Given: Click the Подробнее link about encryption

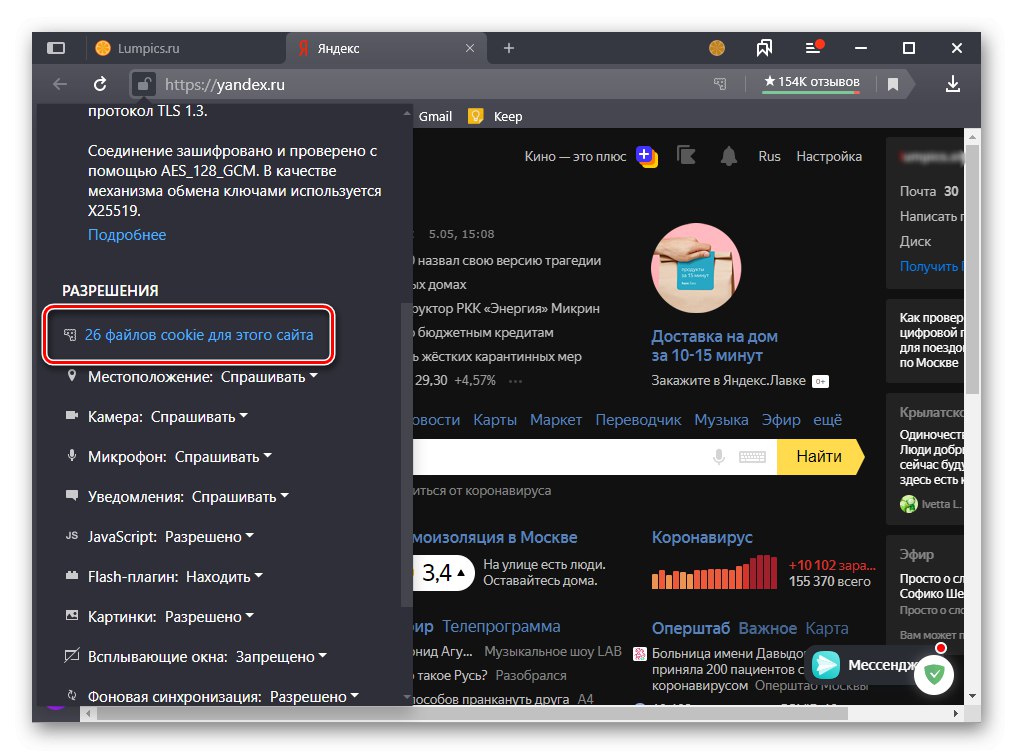Looking at the screenshot, I should tap(126, 234).
